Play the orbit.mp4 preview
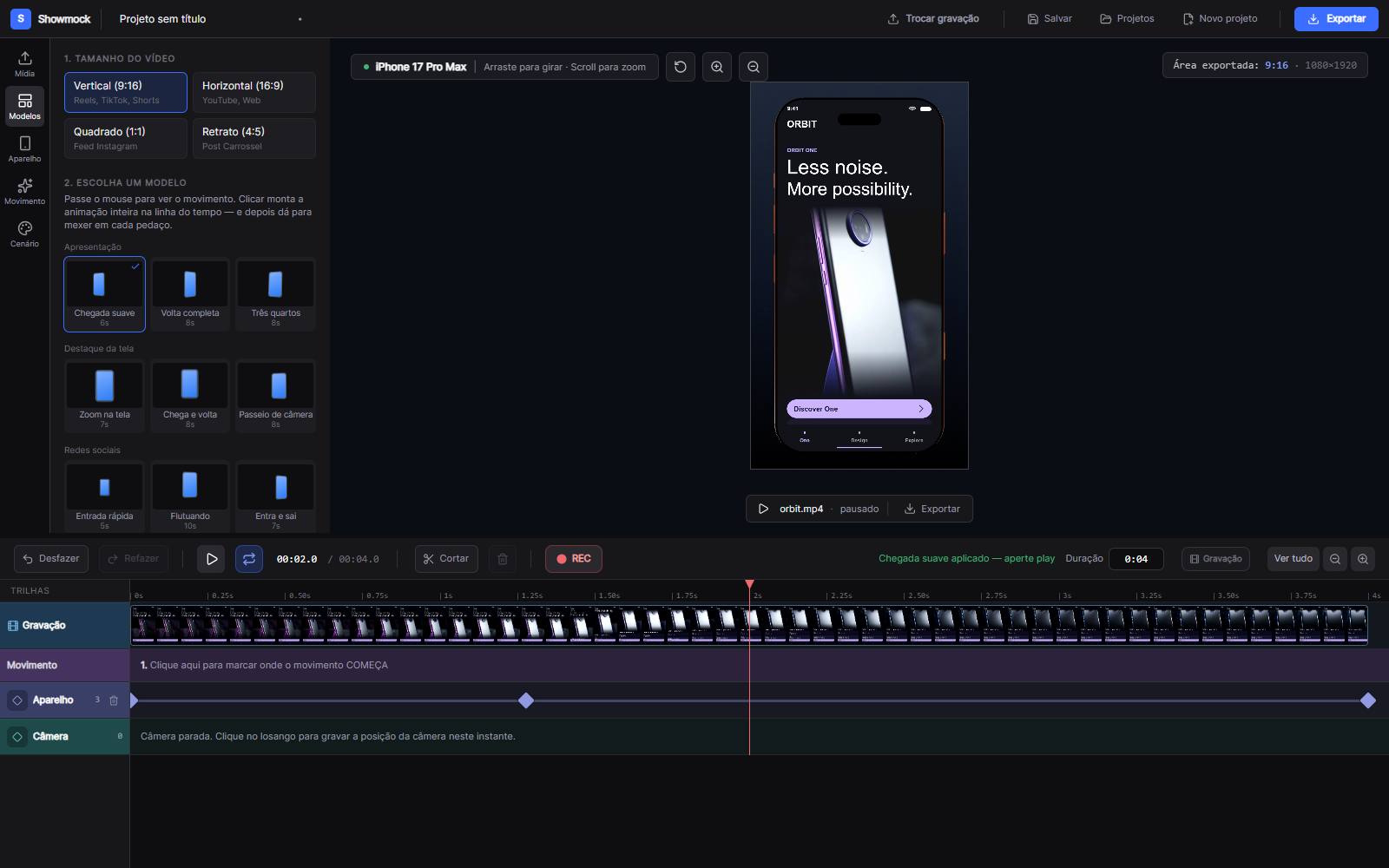Viewport: 1389px width, 868px height. click(764, 509)
